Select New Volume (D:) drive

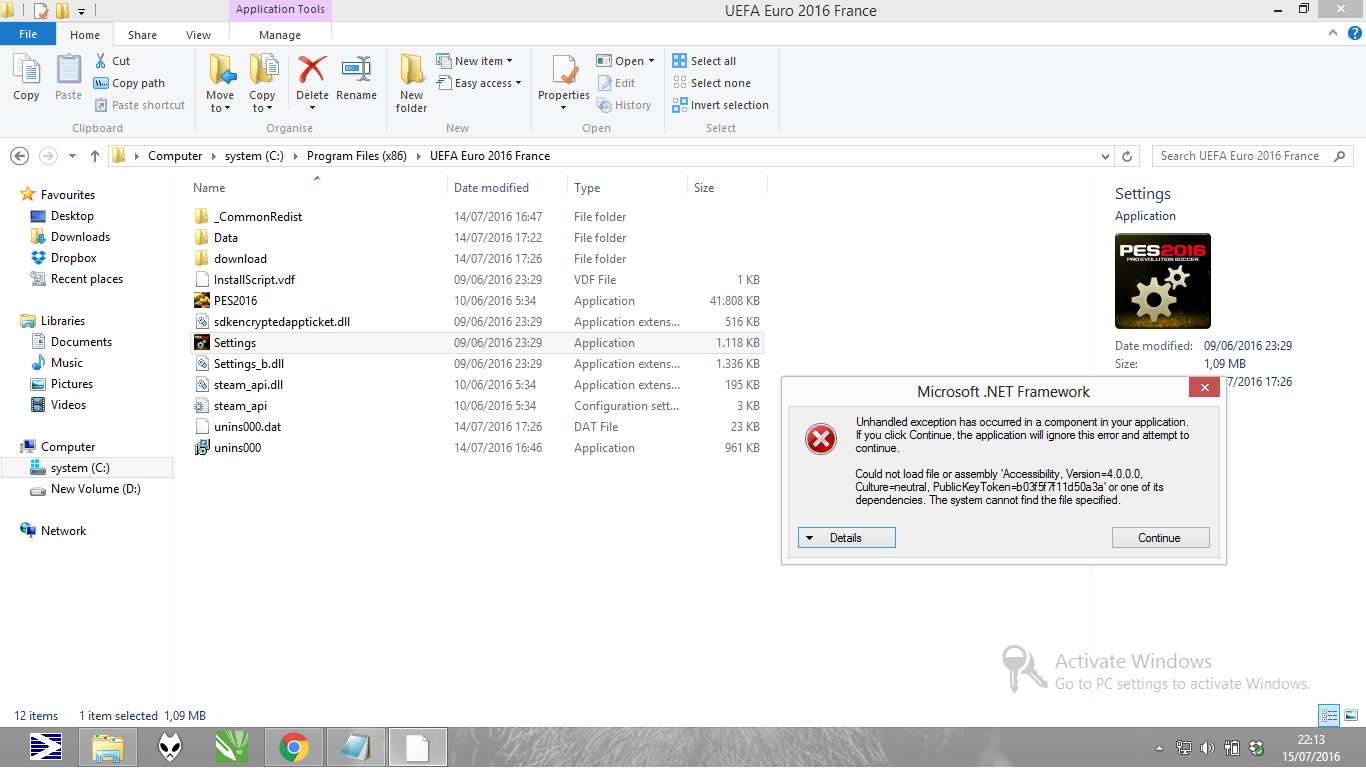(95, 489)
